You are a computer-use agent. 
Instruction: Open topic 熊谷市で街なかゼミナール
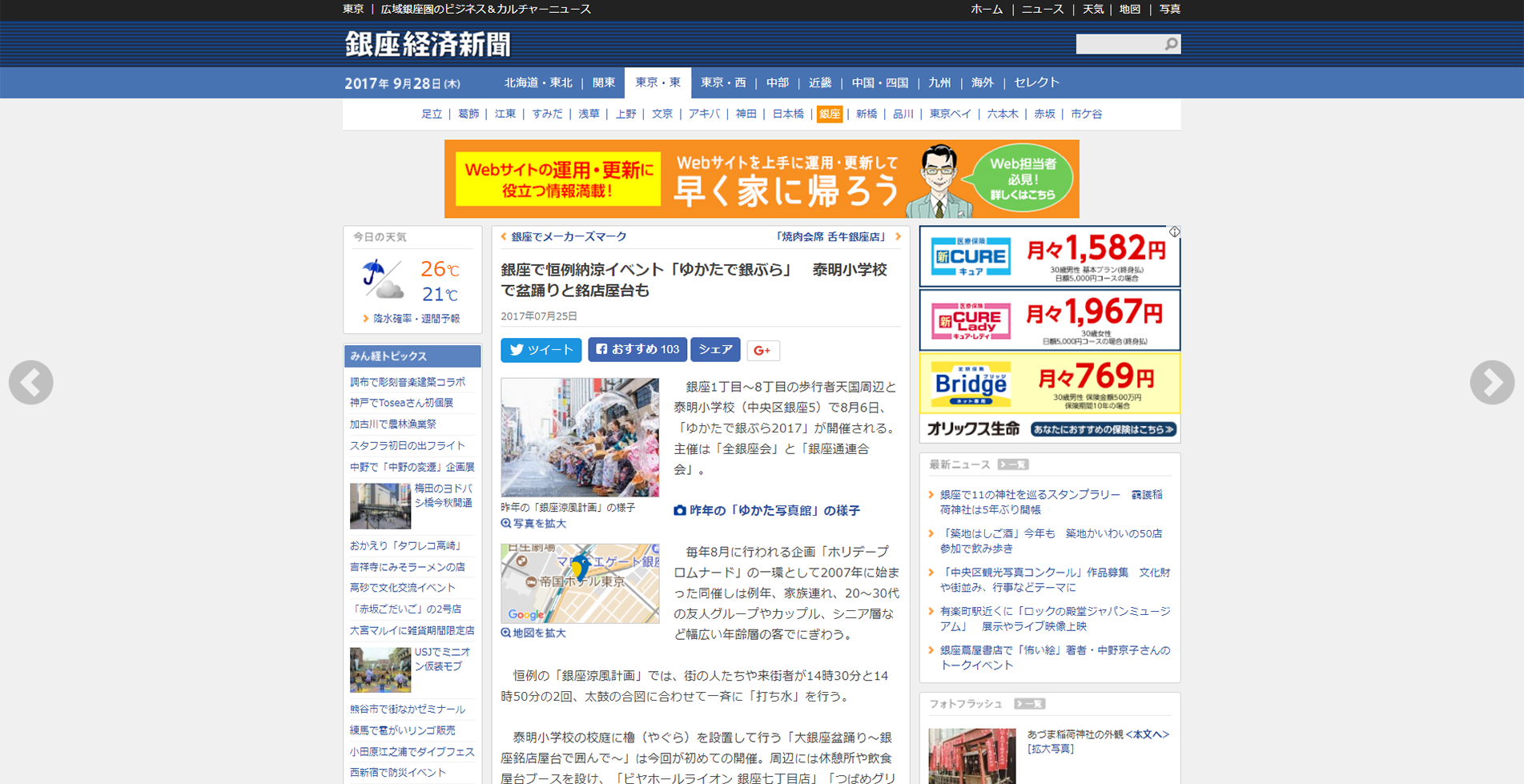(407, 709)
